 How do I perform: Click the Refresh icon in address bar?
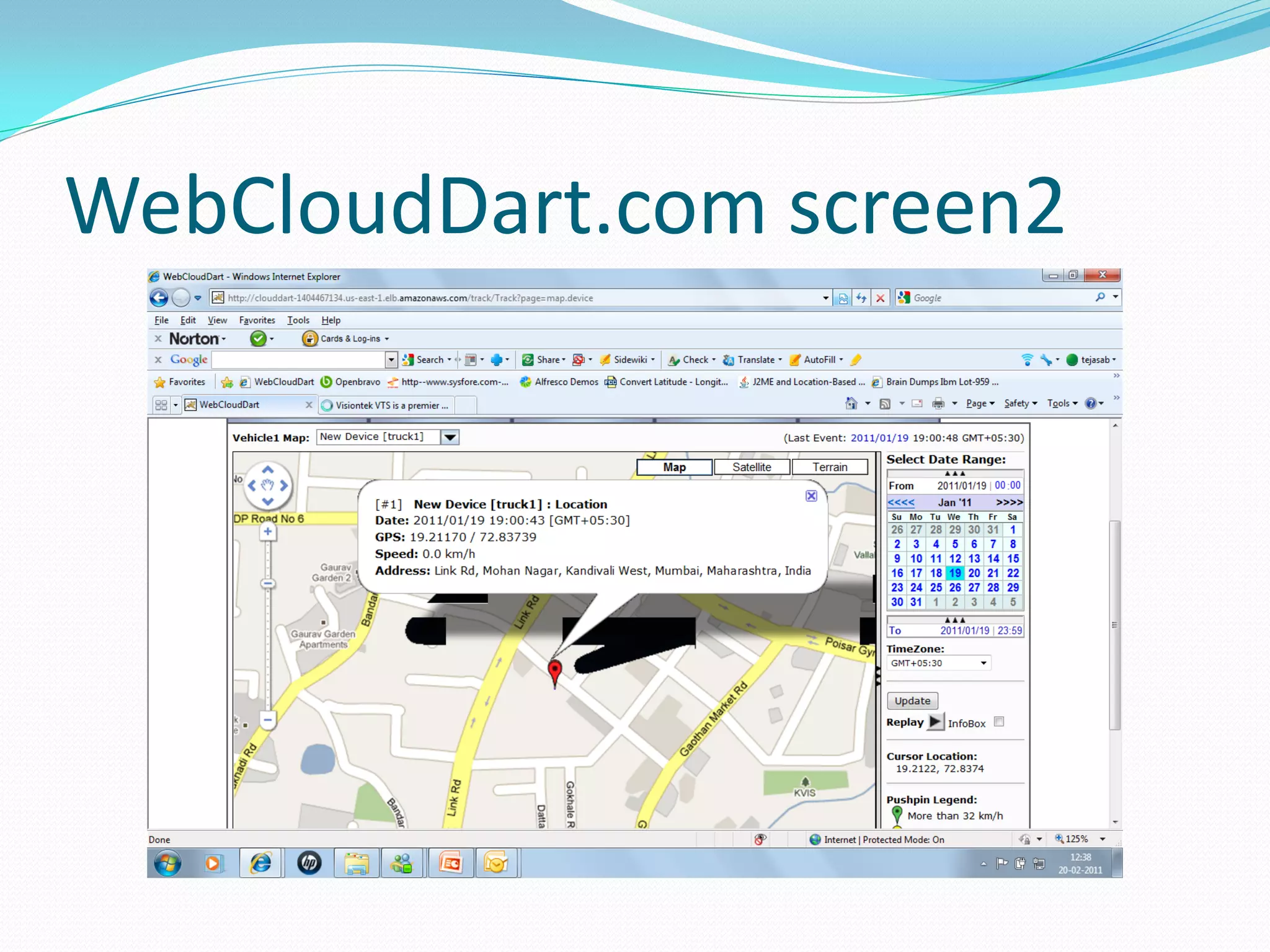pyautogui.click(x=861, y=298)
